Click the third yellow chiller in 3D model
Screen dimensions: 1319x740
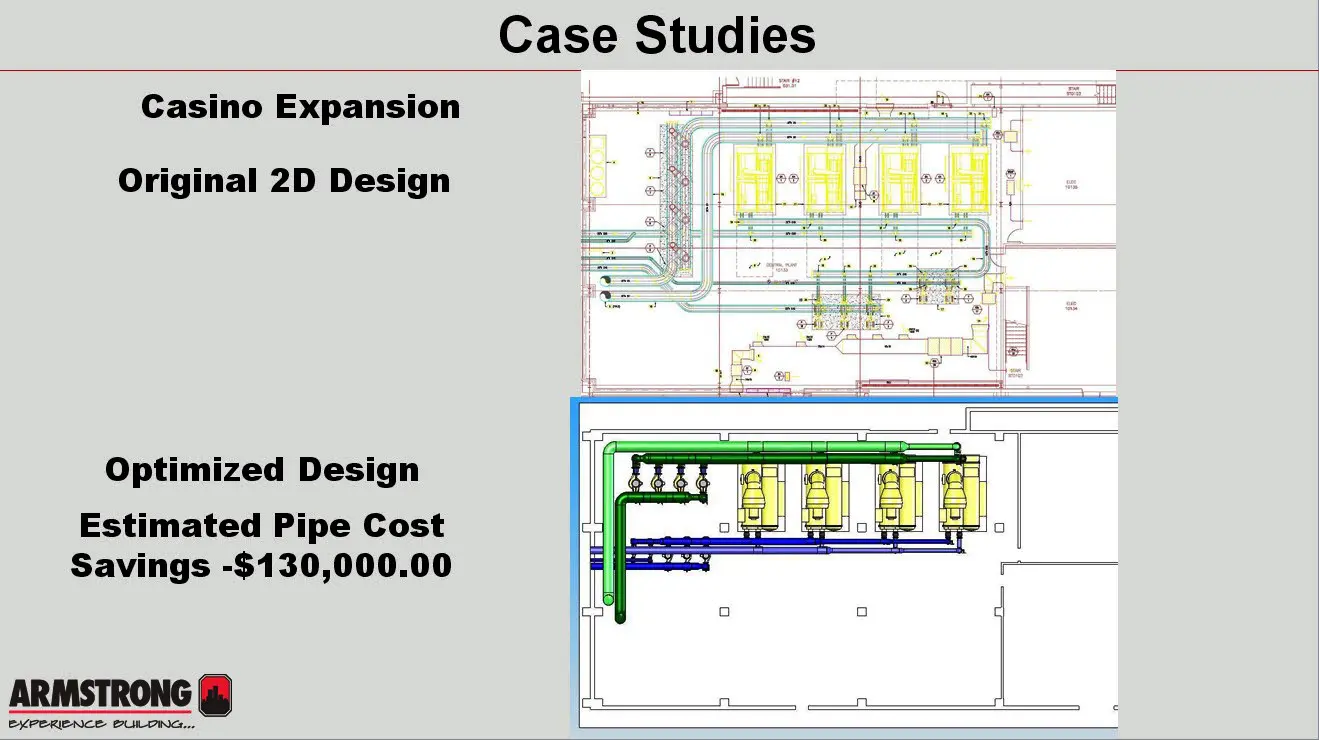tap(895, 495)
